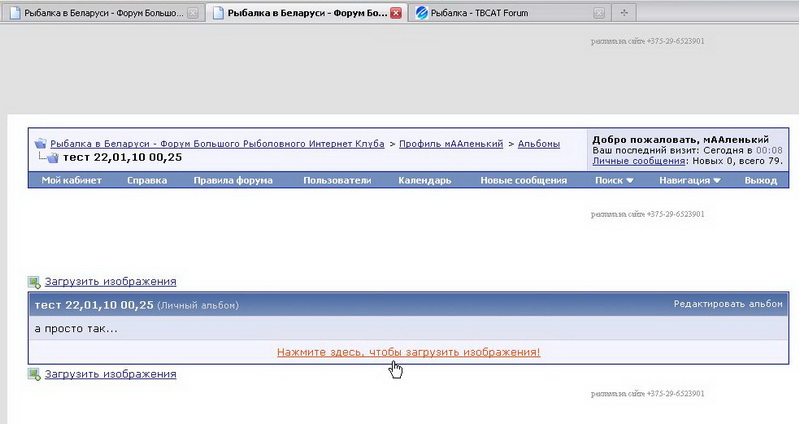Close the active Рыбалка в Беларуси tab

(396, 13)
